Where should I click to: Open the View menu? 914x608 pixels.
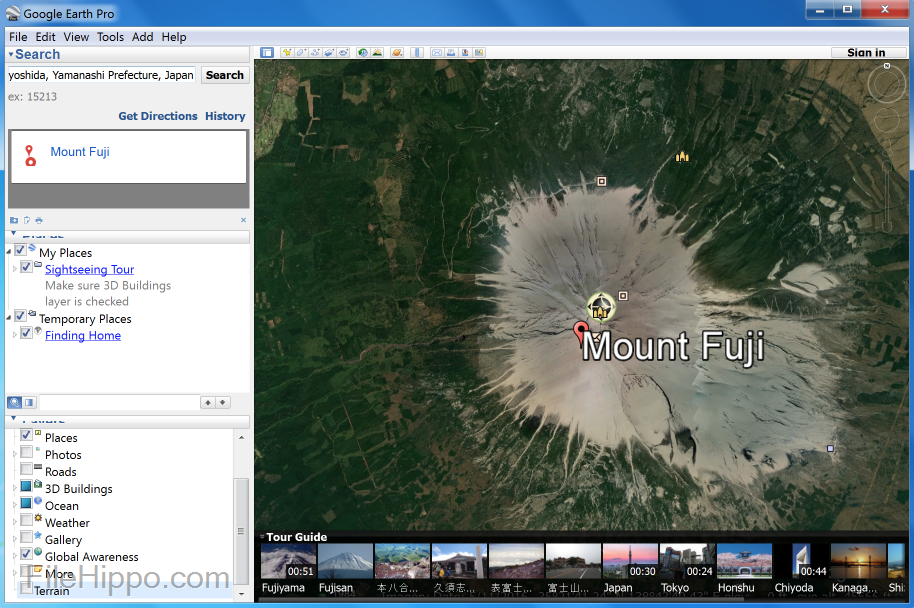pos(76,37)
